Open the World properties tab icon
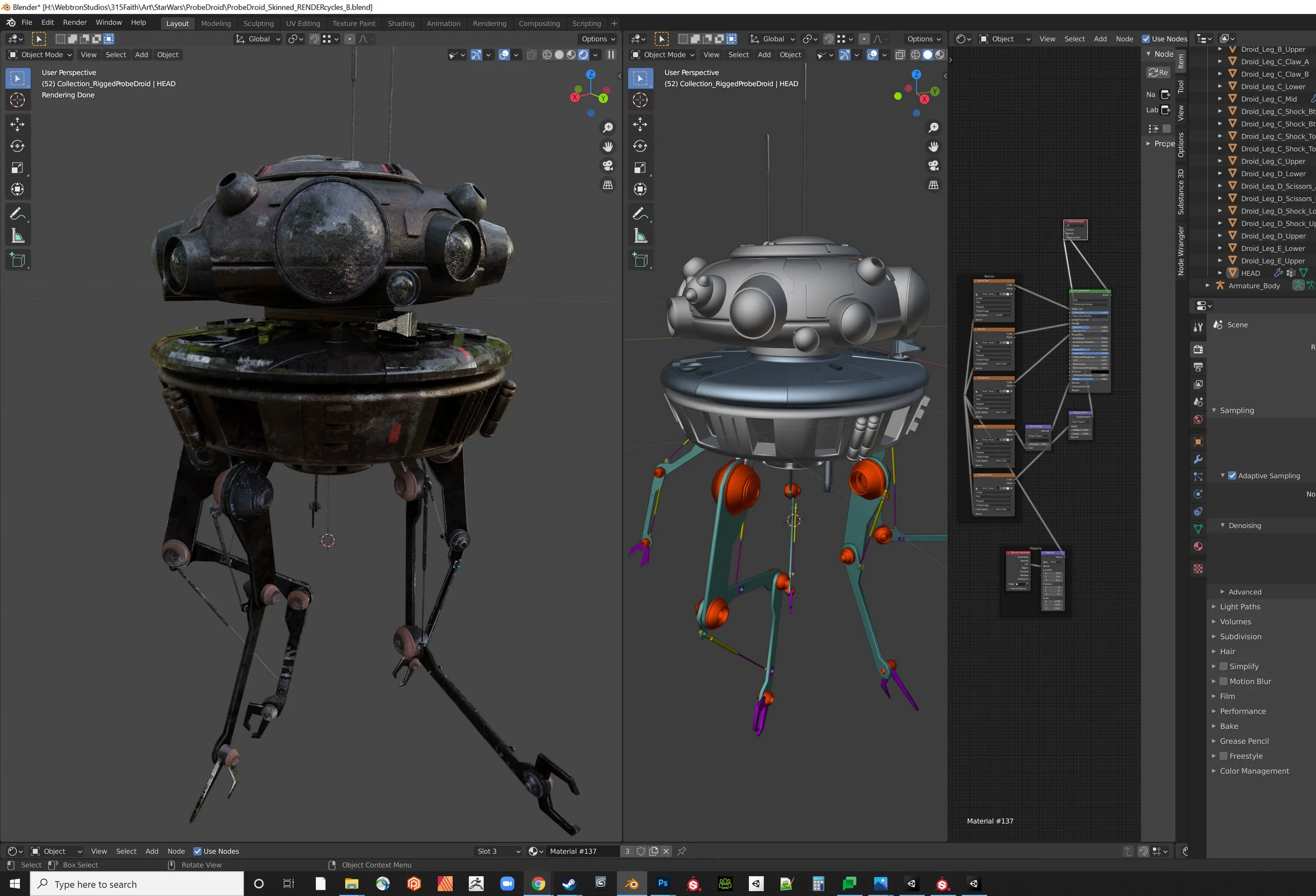Image resolution: width=1316 pixels, height=896 pixels. 1198,420
